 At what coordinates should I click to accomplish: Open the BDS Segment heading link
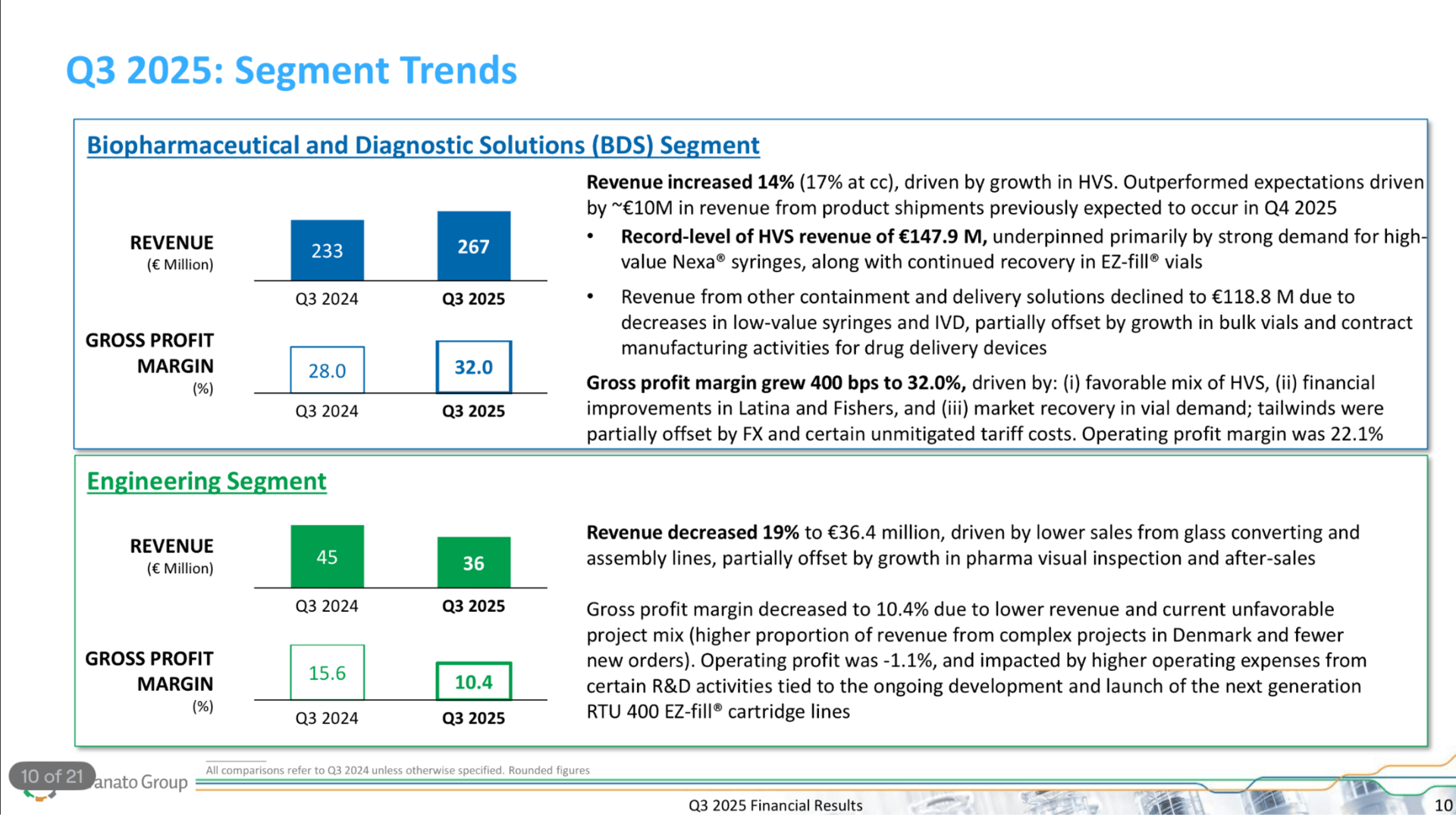423,145
